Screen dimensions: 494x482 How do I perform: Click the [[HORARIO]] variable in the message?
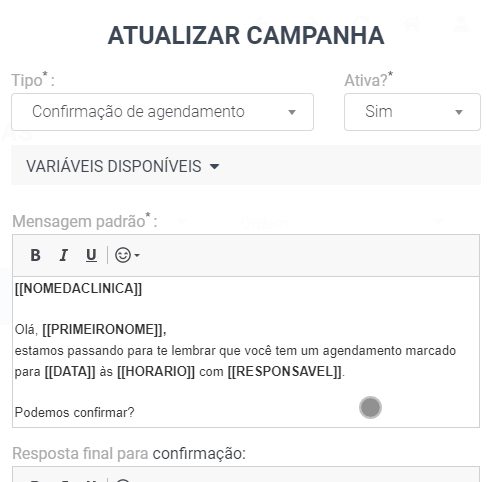(x=156, y=371)
